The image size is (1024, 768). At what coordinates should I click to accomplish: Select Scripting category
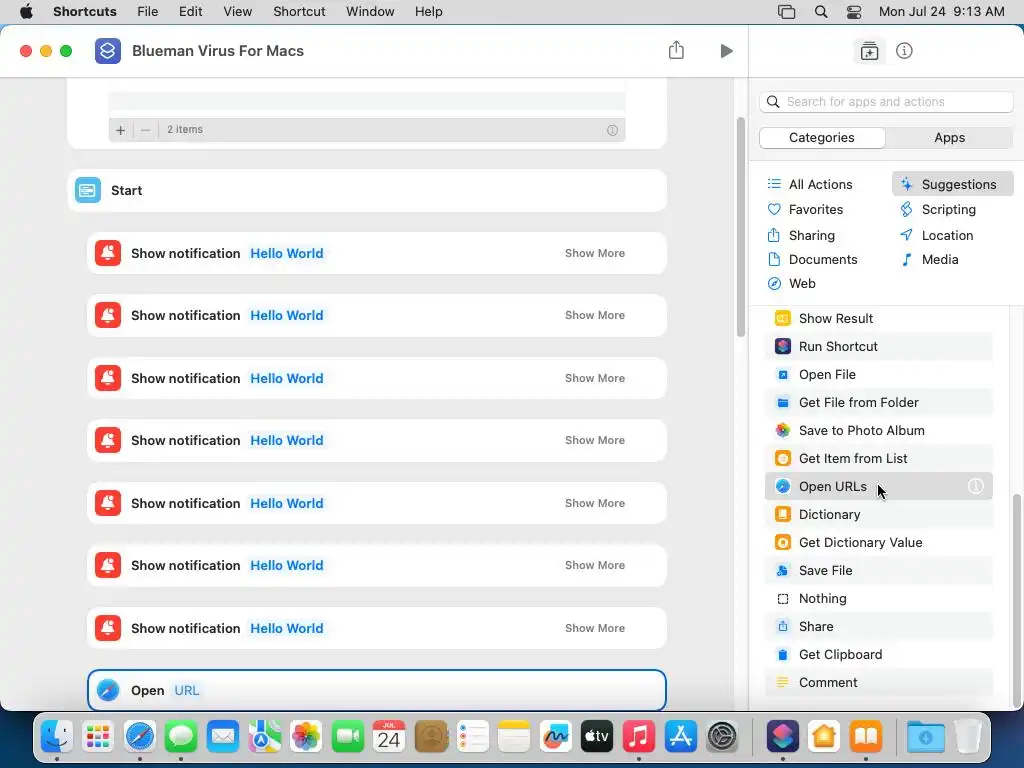pos(937,210)
